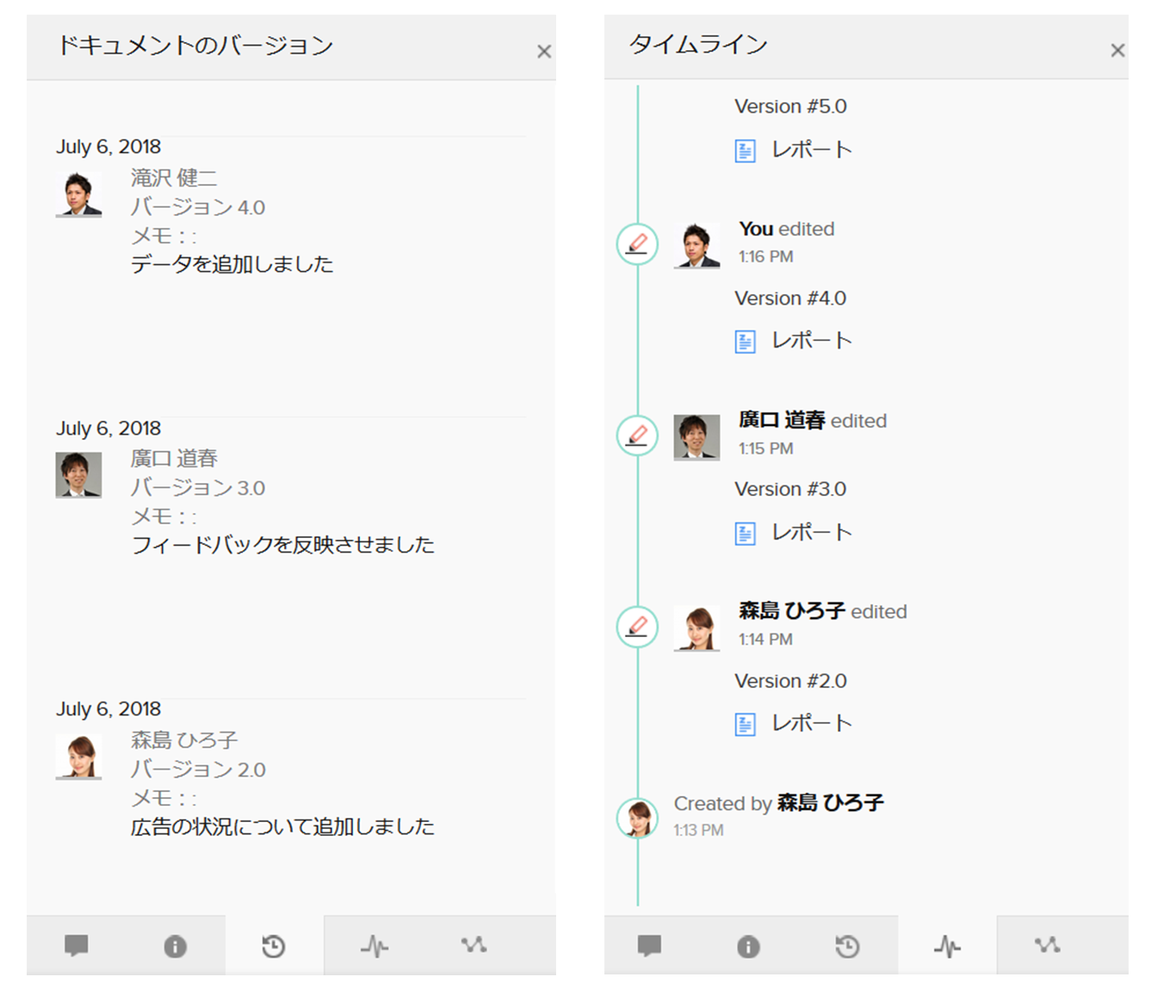
Task: Close the タイムライン panel
Action: (x=1117, y=50)
